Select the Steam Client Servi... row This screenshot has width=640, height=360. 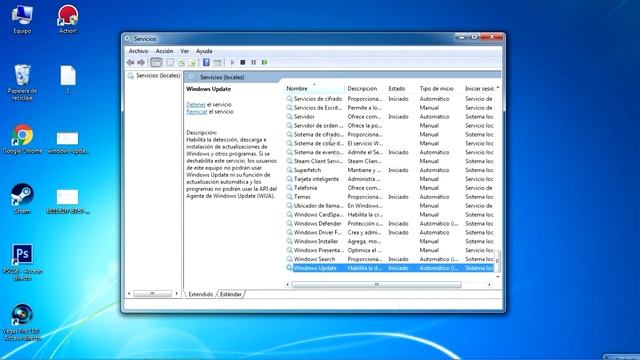pyautogui.click(x=390, y=161)
